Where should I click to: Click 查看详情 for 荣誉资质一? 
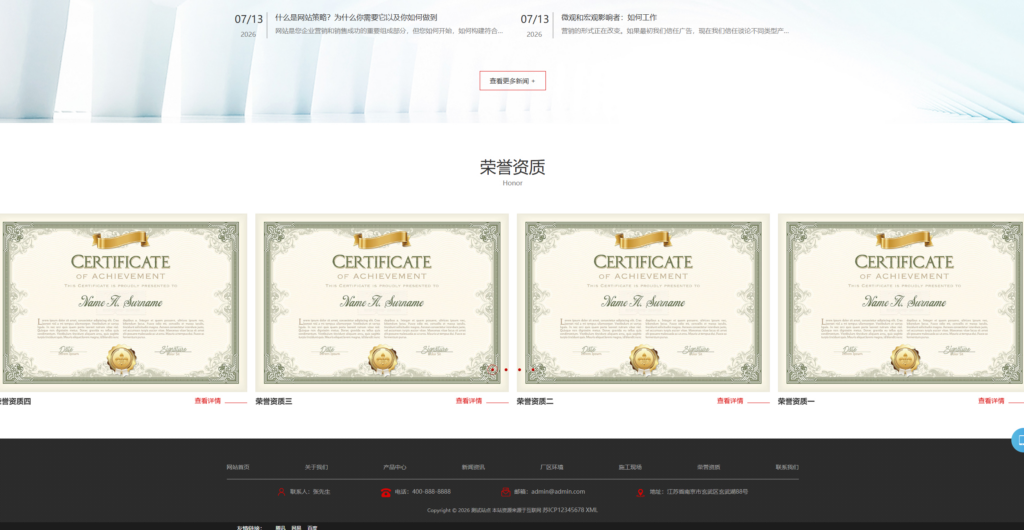pyautogui.click(x=991, y=401)
